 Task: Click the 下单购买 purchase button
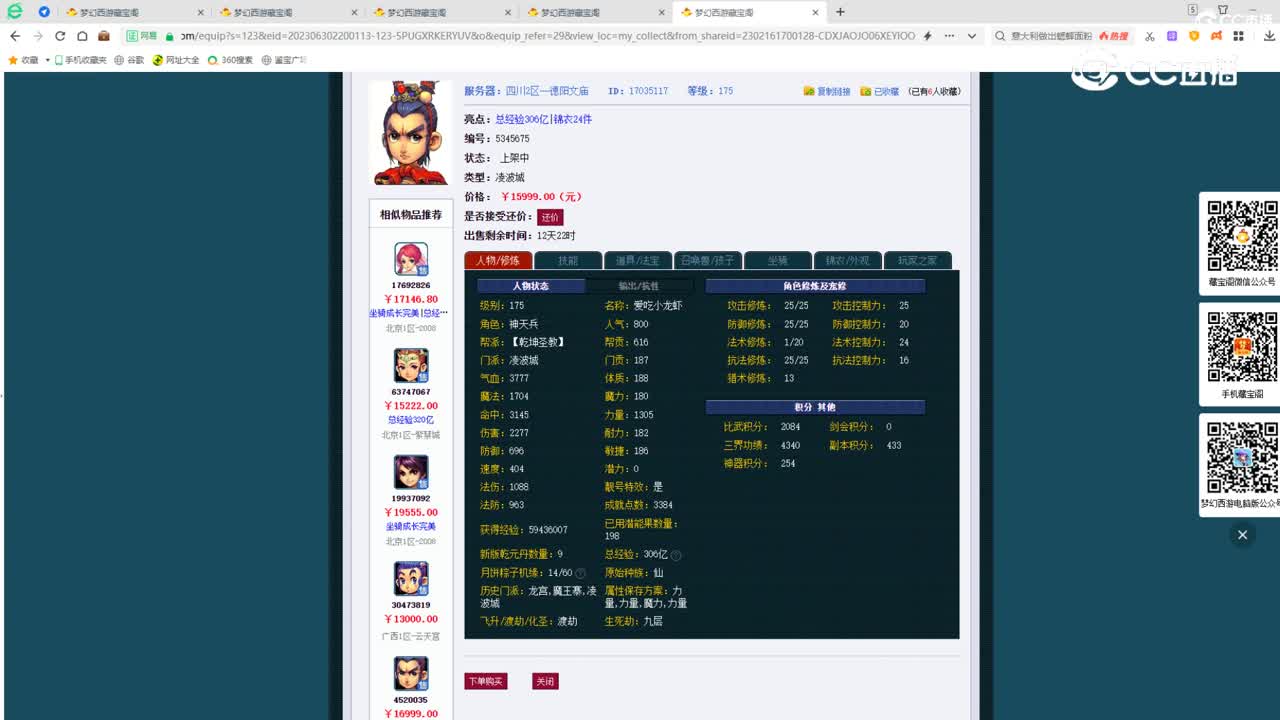(x=486, y=681)
